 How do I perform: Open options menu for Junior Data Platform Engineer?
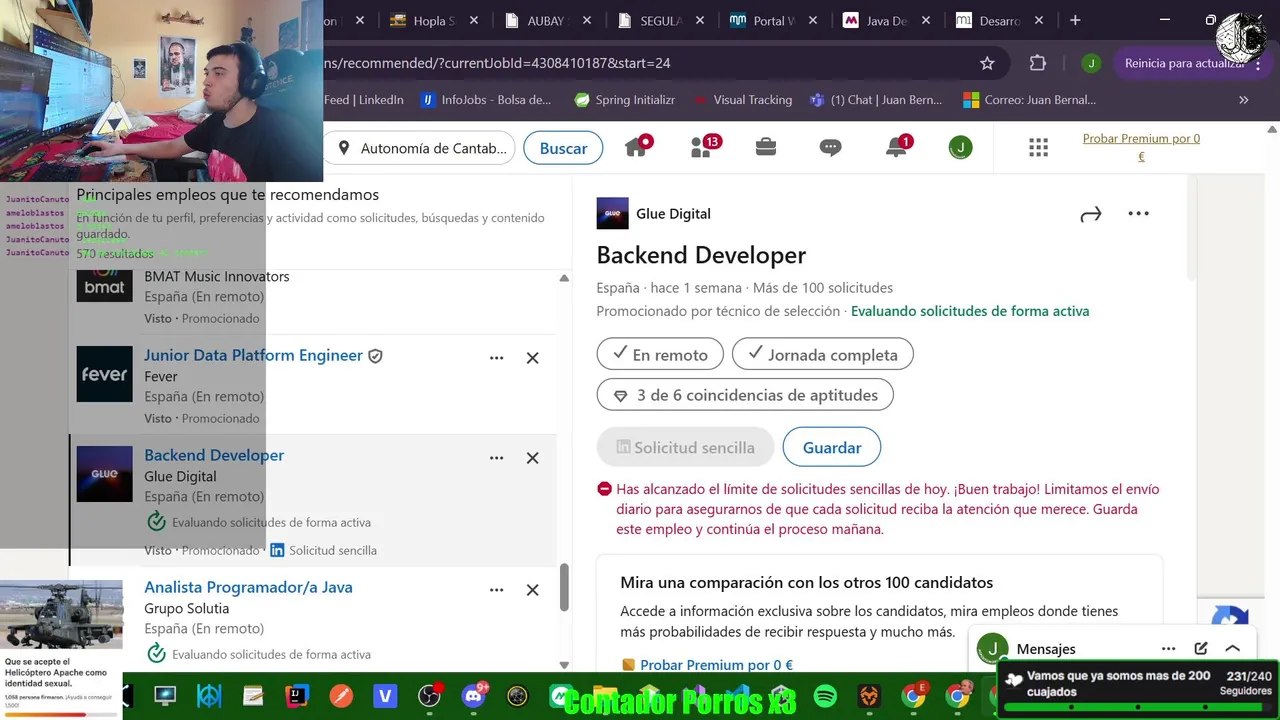click(x=496, y=358)
